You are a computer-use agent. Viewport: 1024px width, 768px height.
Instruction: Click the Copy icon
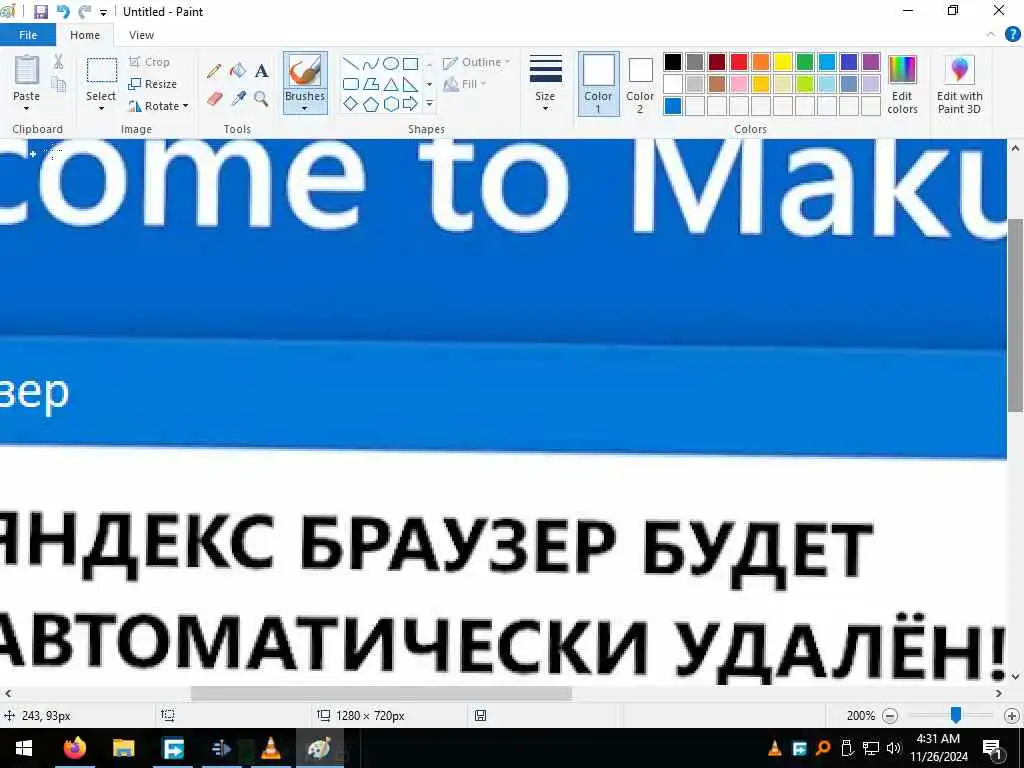59,85
